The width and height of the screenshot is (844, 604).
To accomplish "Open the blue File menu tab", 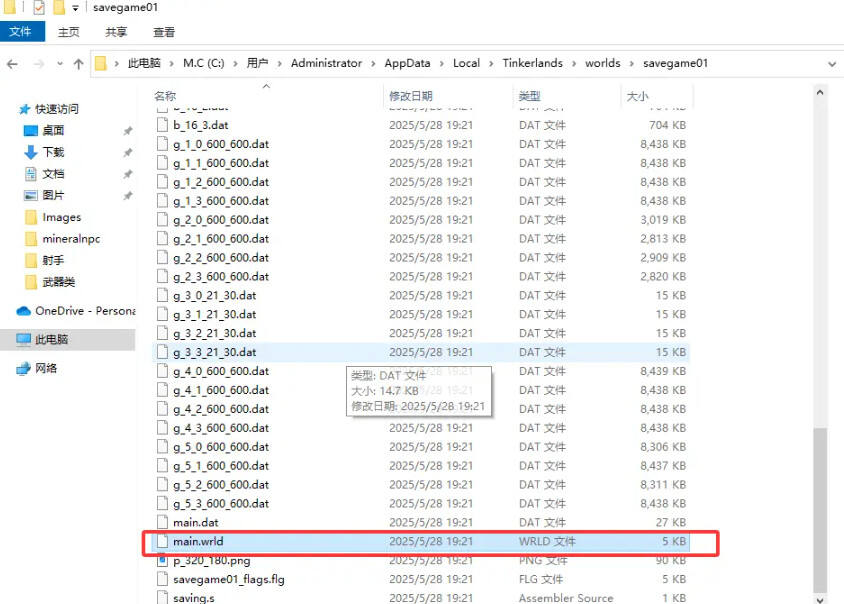I will point(21,32).
